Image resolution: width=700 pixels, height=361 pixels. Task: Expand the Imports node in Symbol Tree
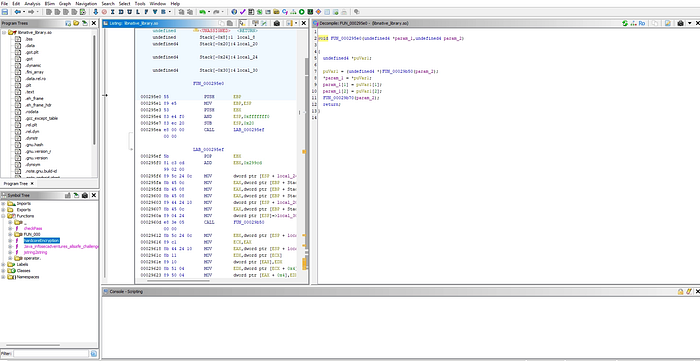click(x=4, y=203)
